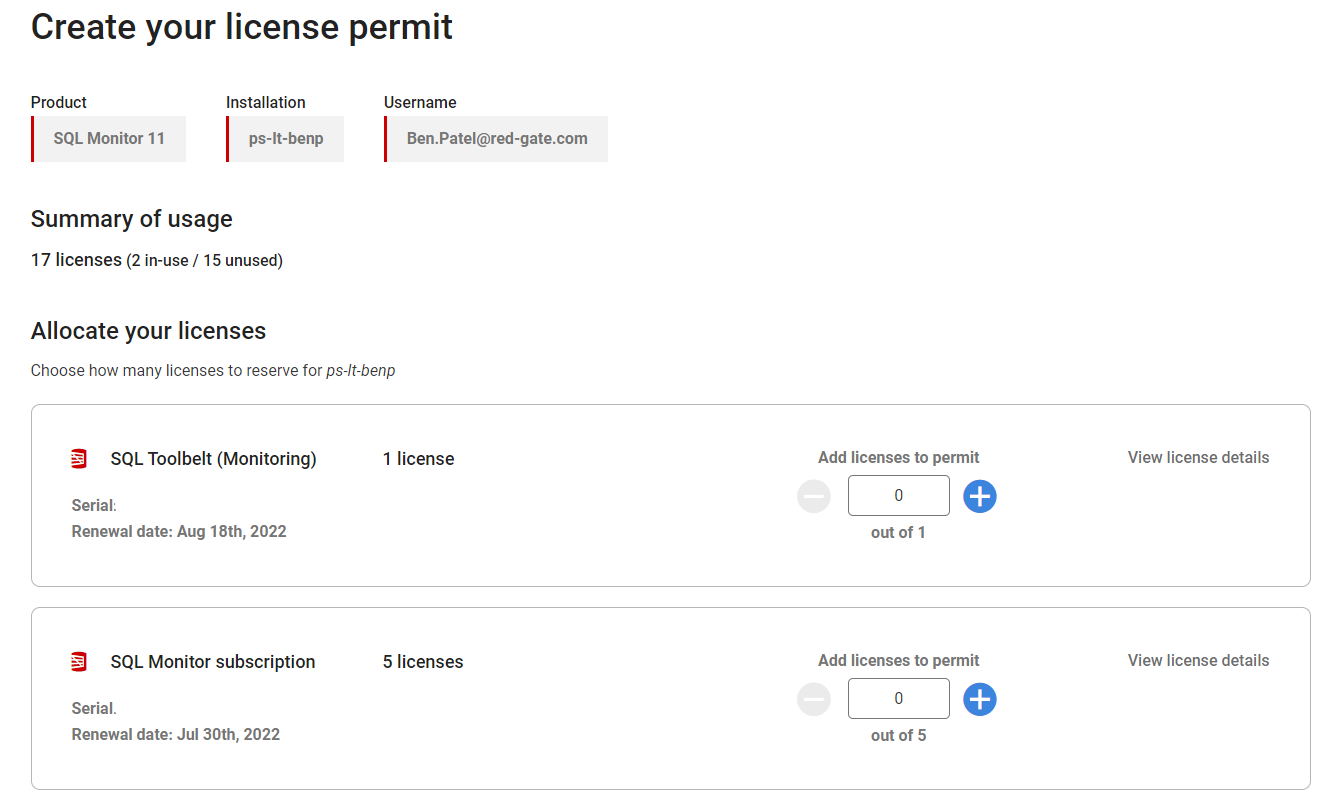1340x803 pixels.
Task: Click 'Add licenses to permit' label for SQL Toolbelt
Action: (x=898, y=458)
